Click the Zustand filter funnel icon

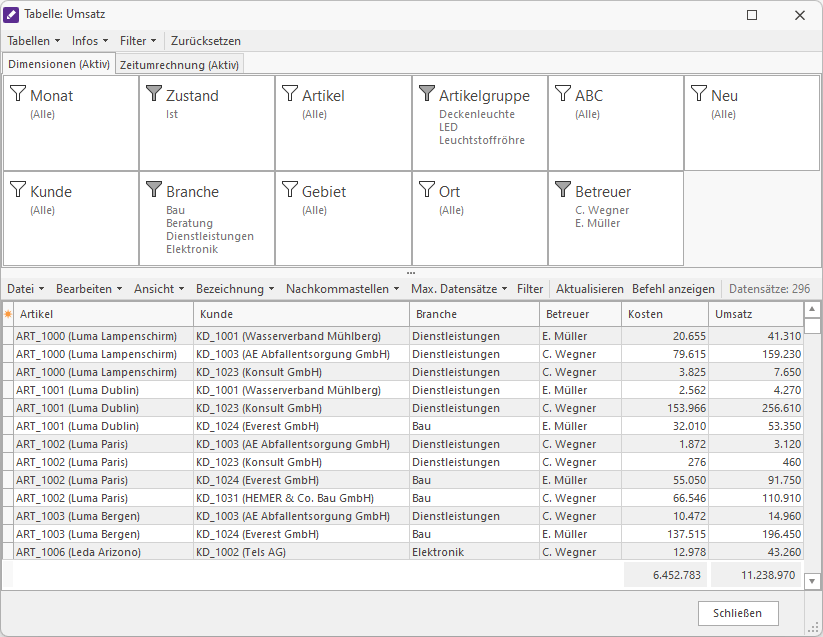point(153,94)
